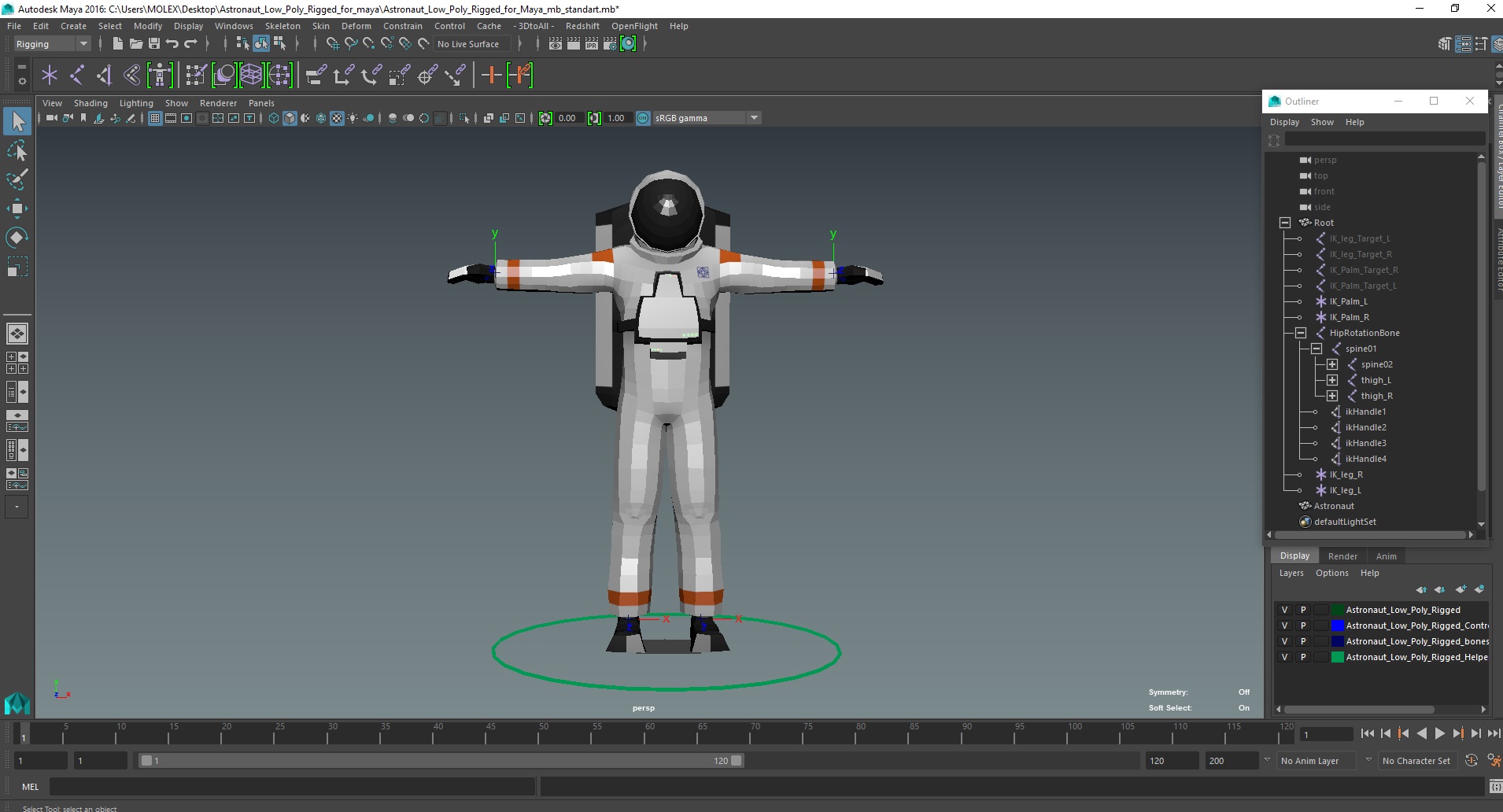Choose the Scale tool in toolbox

point(17,266)
